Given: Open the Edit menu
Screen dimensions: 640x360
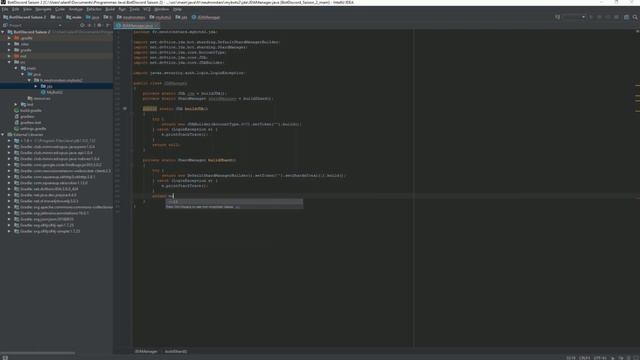Looking at the screenshot, I should 16,9.
